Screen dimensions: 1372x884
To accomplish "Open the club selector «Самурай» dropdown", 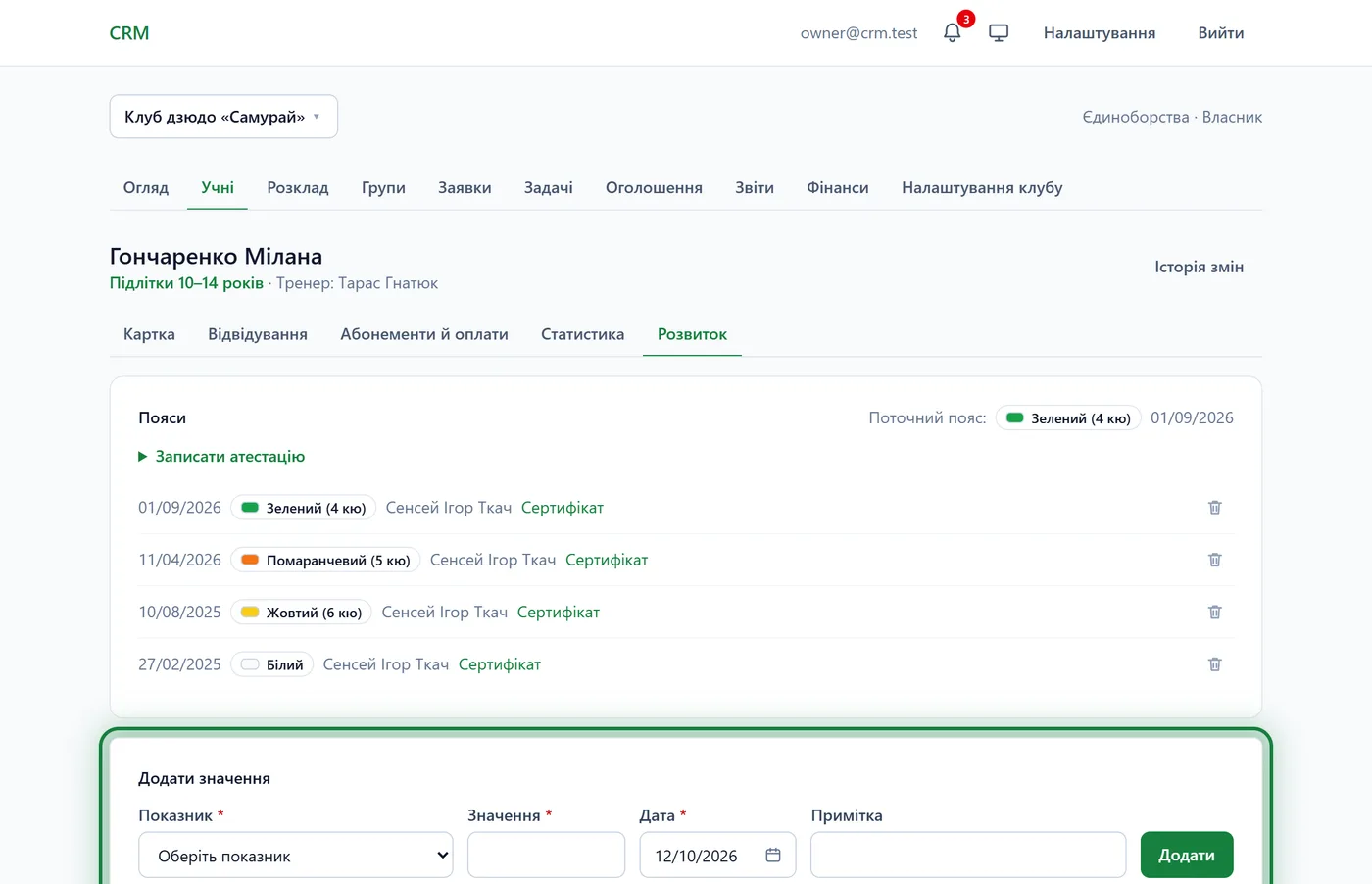I will pyautogui.click(x=223, y=117).
